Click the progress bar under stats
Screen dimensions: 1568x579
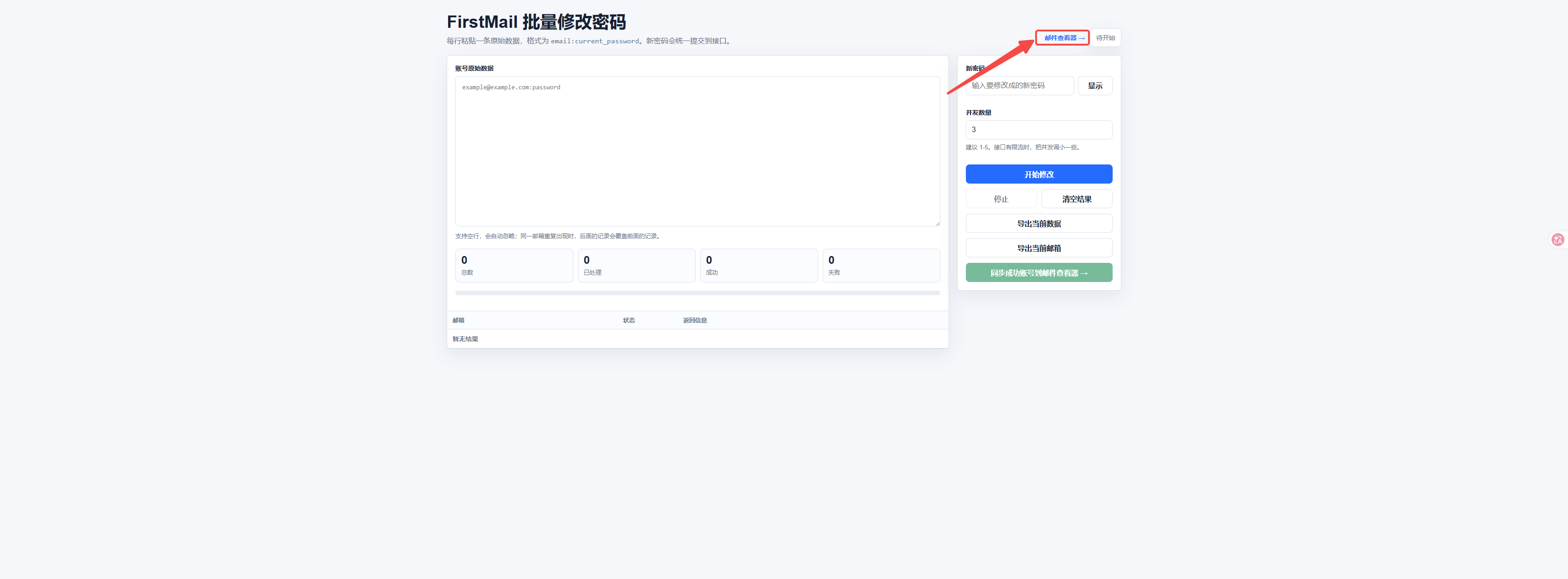pos(697,293)
